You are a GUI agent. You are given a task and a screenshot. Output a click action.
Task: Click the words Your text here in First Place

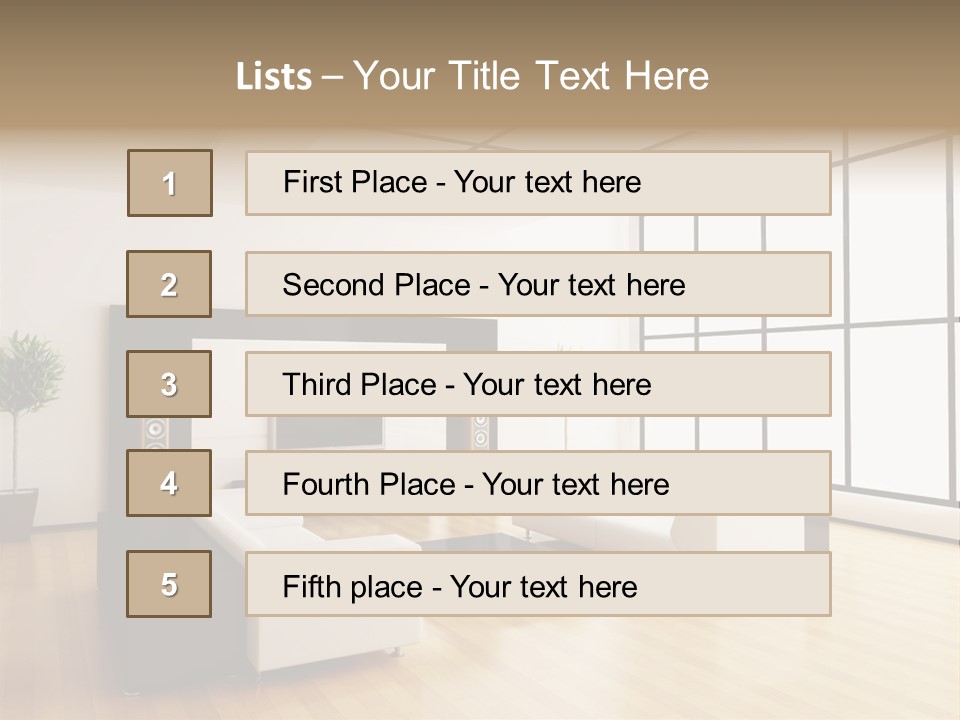pyautogui.click(x=547, y=182)
